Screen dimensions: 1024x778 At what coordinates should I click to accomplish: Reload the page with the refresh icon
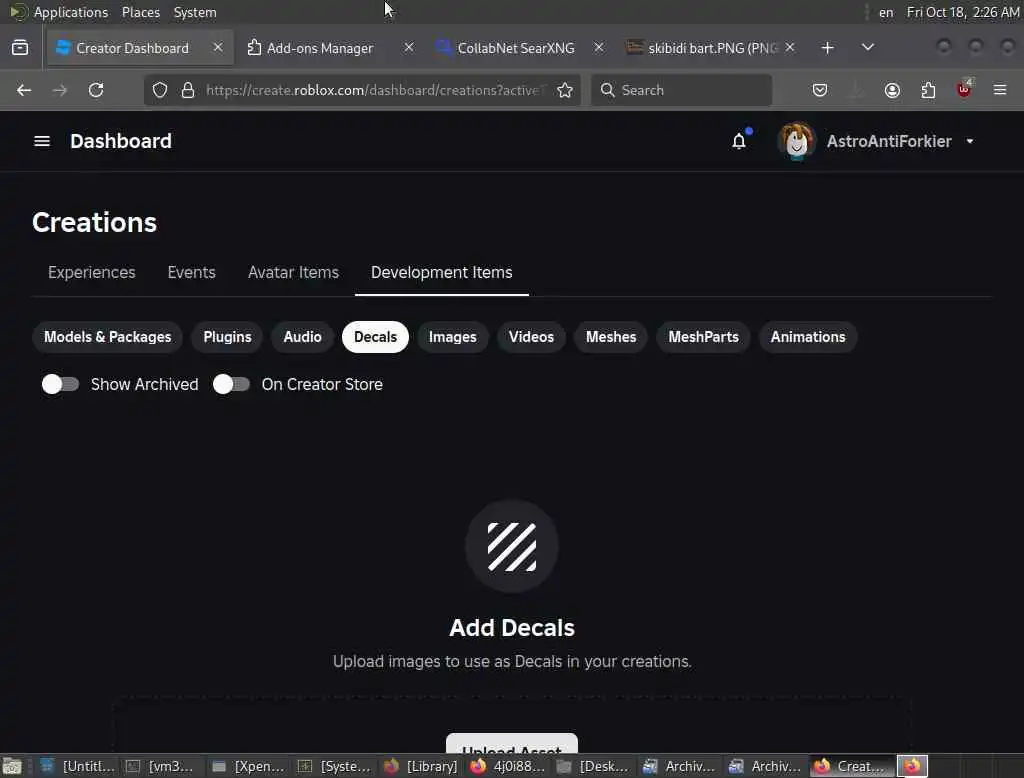[96, 90]
